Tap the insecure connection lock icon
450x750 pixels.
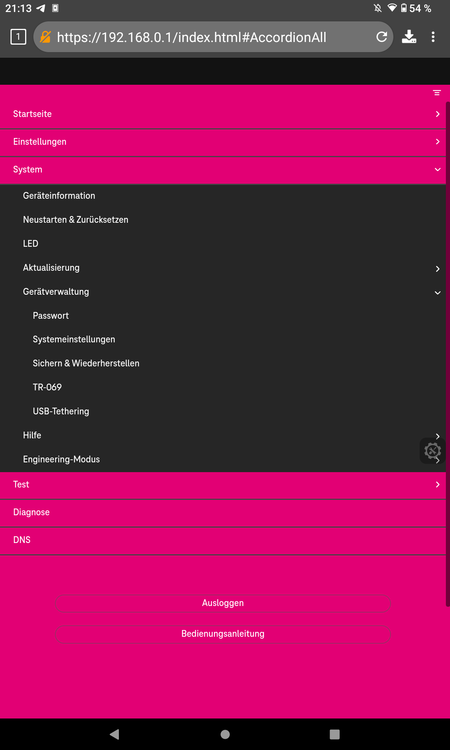(x=45, y=37)
